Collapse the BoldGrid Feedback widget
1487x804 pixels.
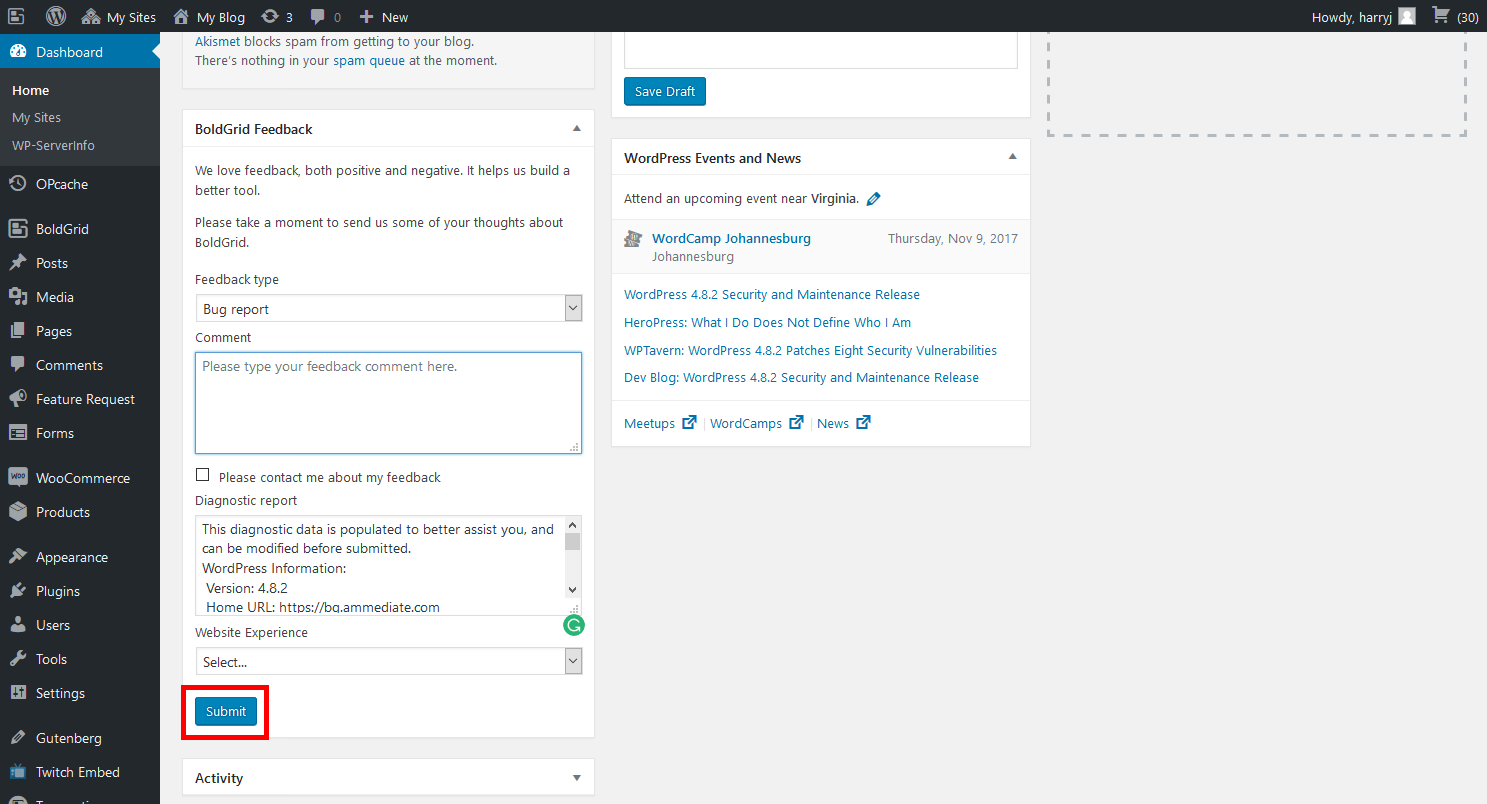[576, 129]
